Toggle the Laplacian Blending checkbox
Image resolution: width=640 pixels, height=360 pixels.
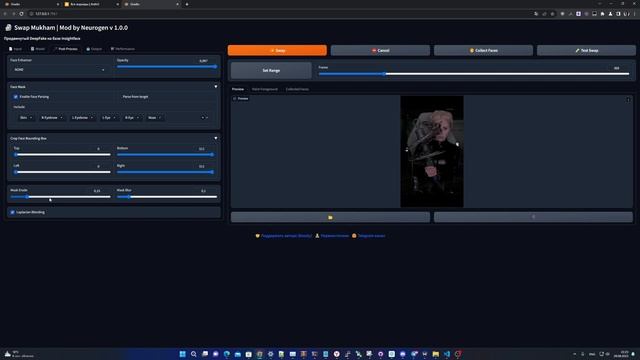13,212
